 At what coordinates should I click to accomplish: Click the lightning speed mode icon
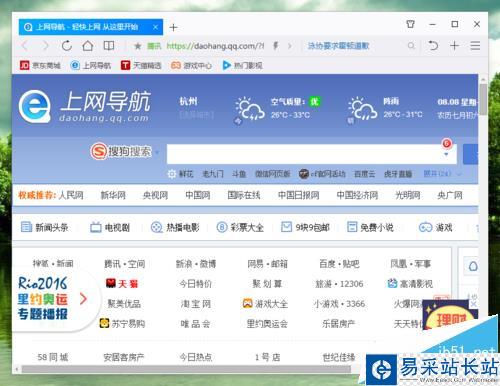point(276,46)
